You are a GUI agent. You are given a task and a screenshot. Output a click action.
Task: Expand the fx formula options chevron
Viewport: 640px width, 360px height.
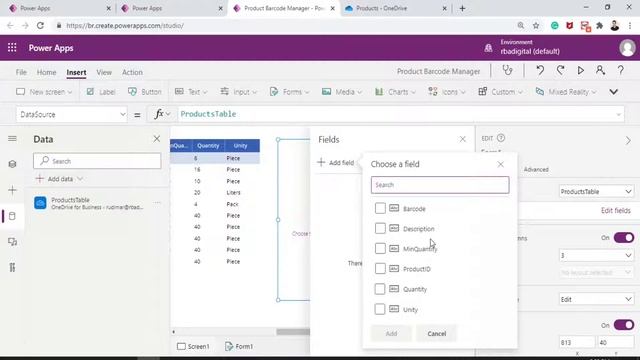tap(168, 114)
